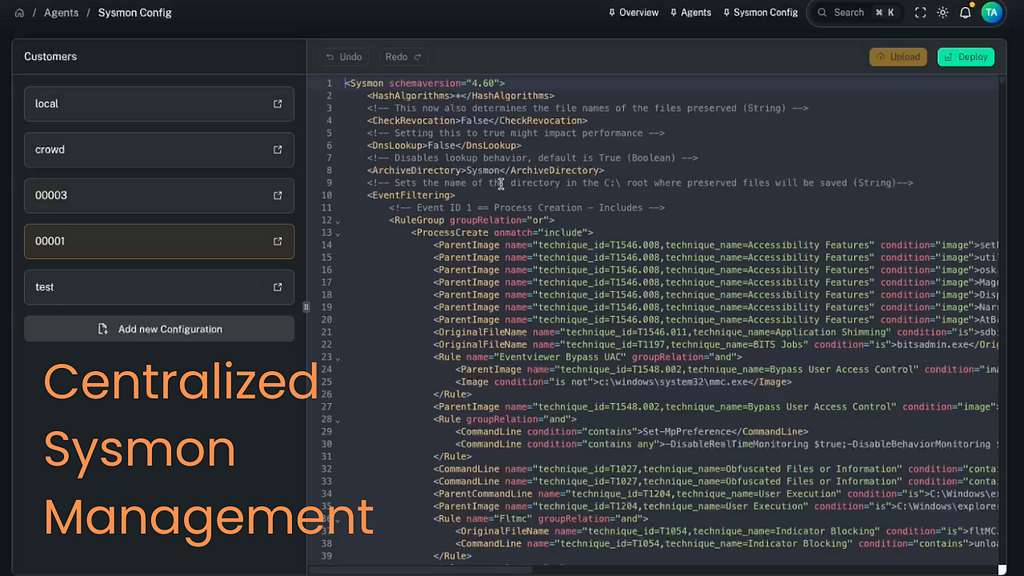Open notifications bell icon
The width and height of the screenshot is (1024, 576).
click(x=965, y=13)
